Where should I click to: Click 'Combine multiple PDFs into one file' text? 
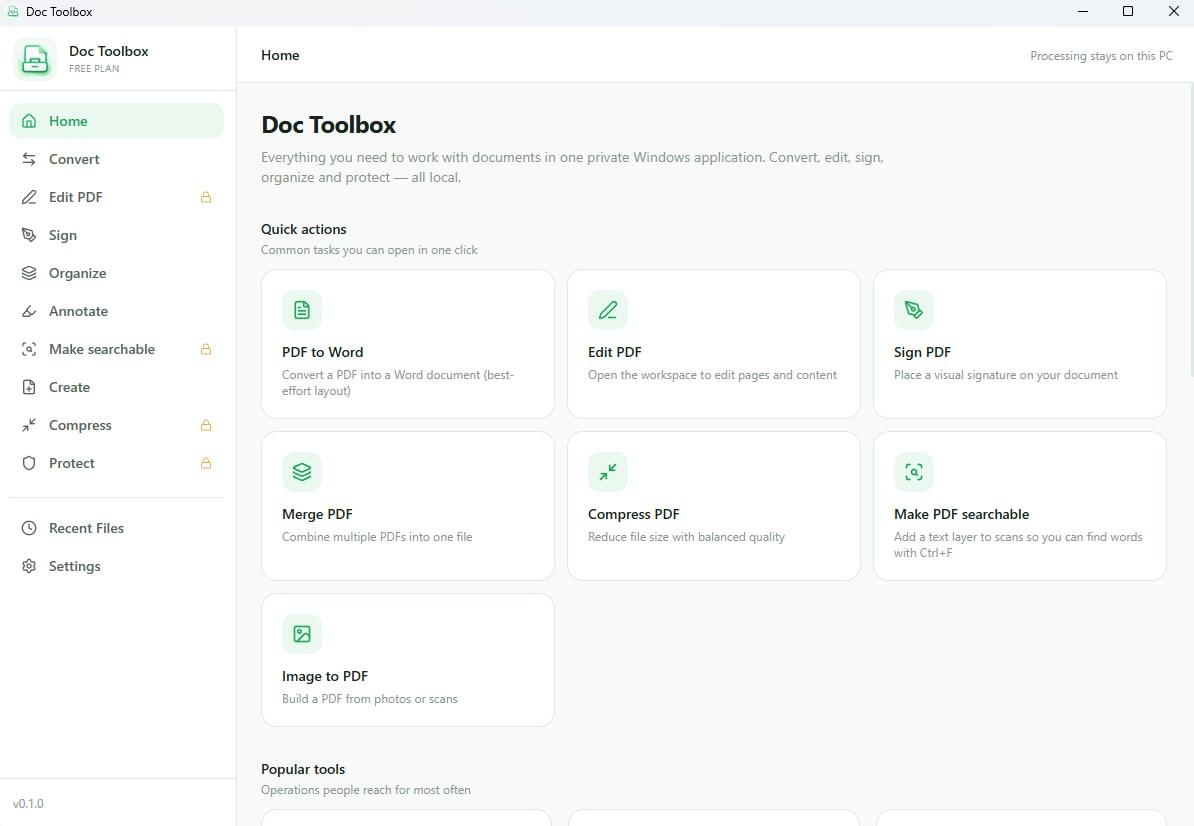click(377, 537)
